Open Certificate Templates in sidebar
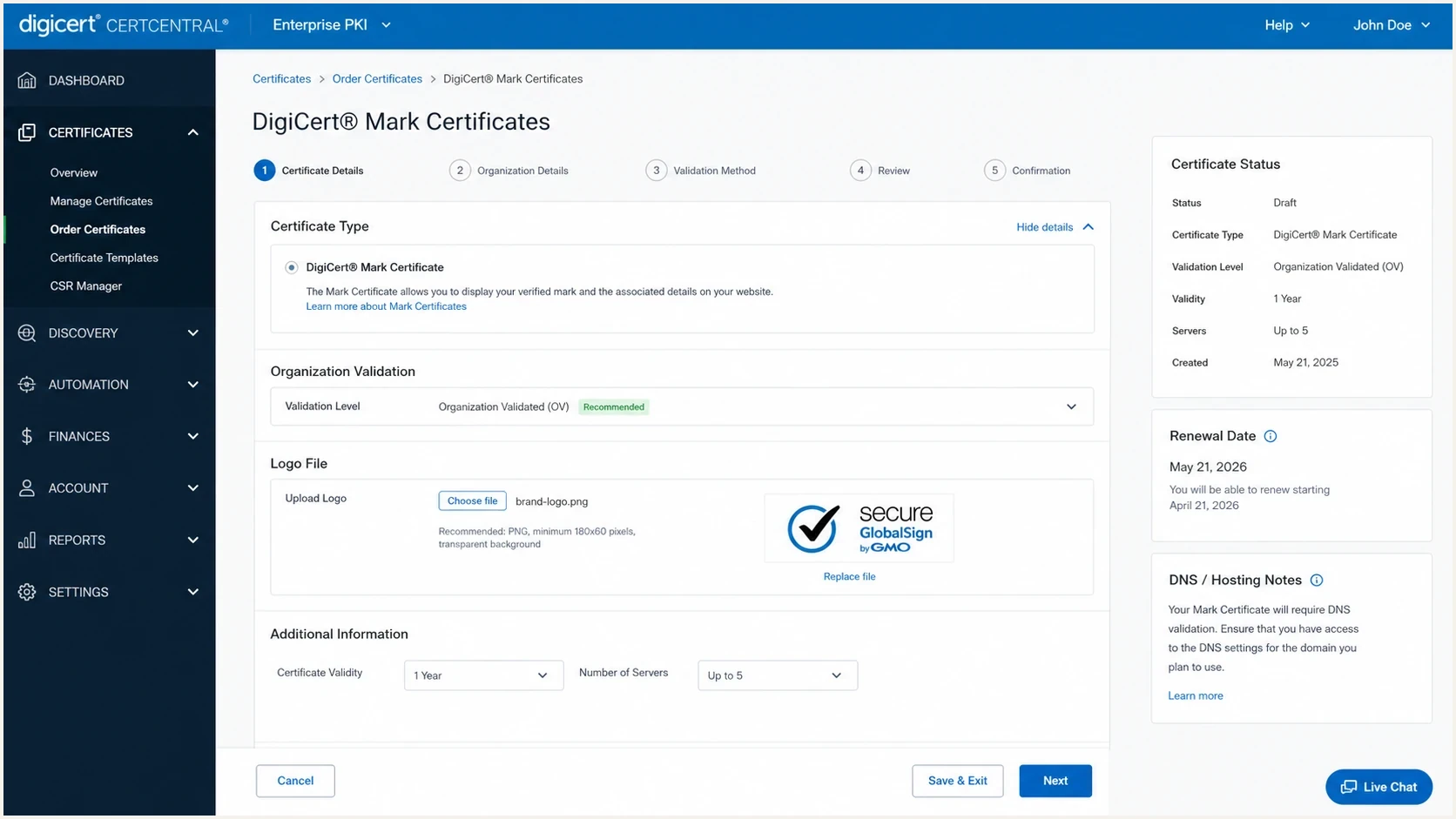This screenshot has width=1456, height=819. 104,258
